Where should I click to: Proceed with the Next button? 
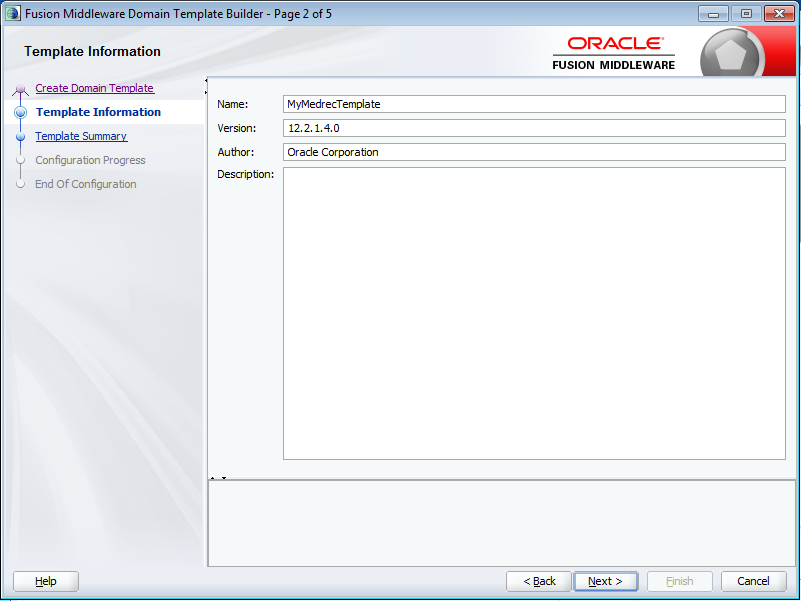(x=605, y=581)
